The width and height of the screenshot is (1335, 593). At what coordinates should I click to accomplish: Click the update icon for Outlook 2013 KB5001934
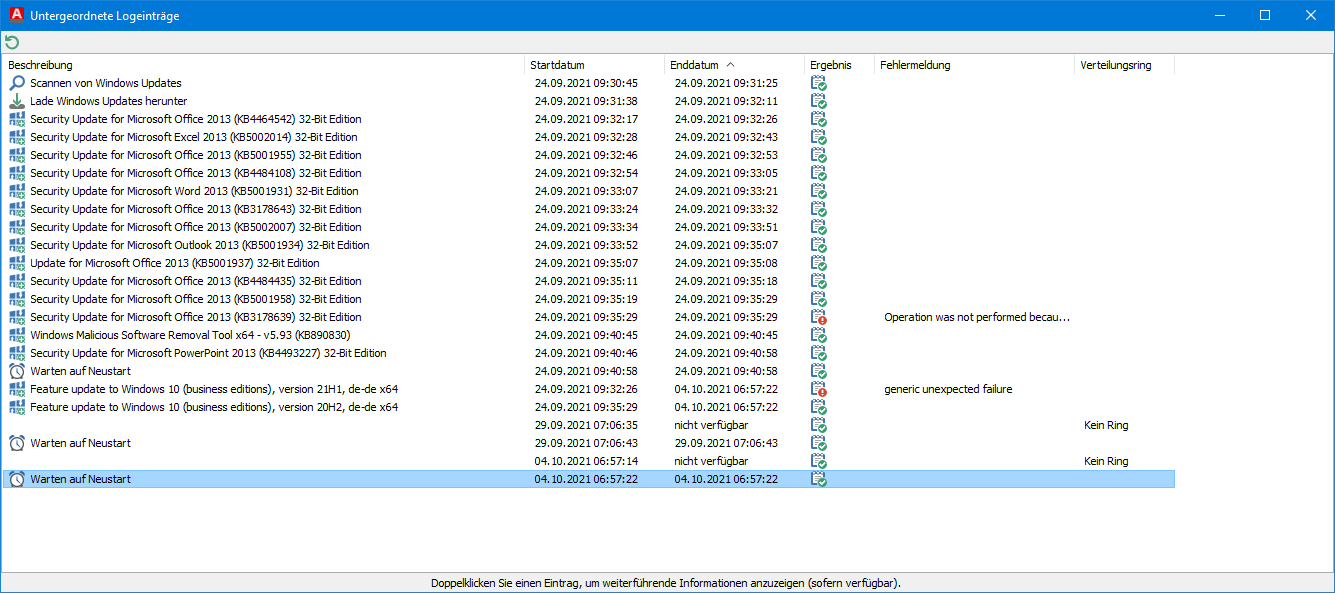17,245
